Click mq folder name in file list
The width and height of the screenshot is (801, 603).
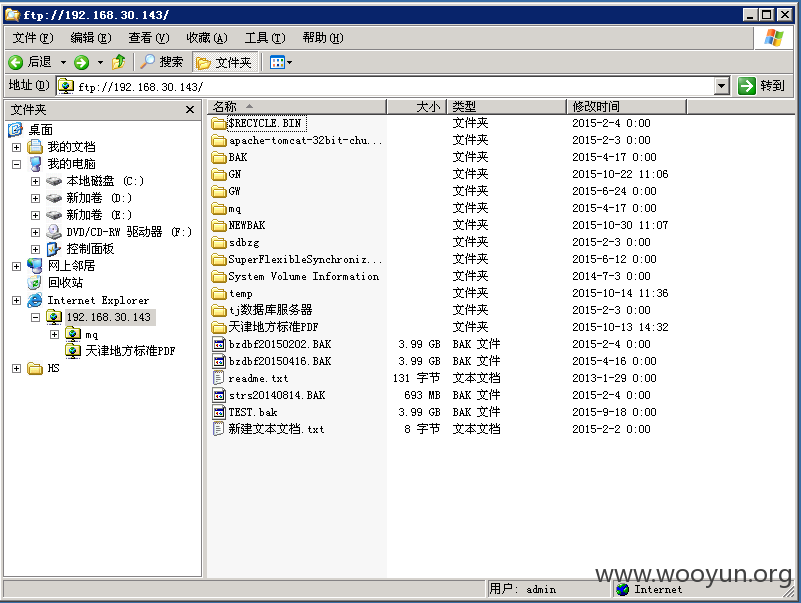(x=235, y=208)
